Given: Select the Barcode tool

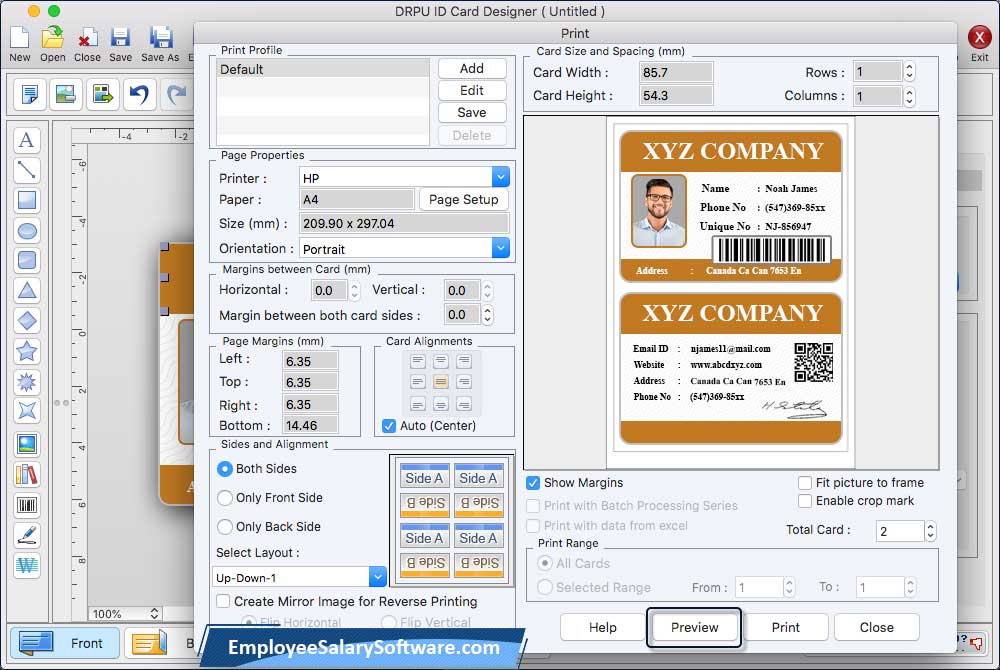Looking at the screenshot, I should tap(27, 505).
